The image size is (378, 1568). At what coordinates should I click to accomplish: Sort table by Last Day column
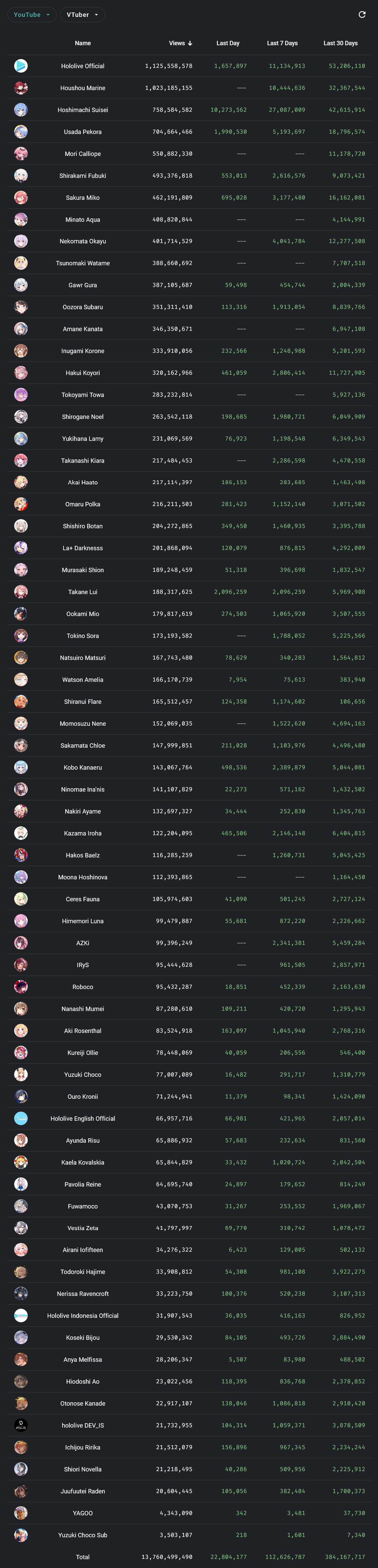(x=228, y=43)
